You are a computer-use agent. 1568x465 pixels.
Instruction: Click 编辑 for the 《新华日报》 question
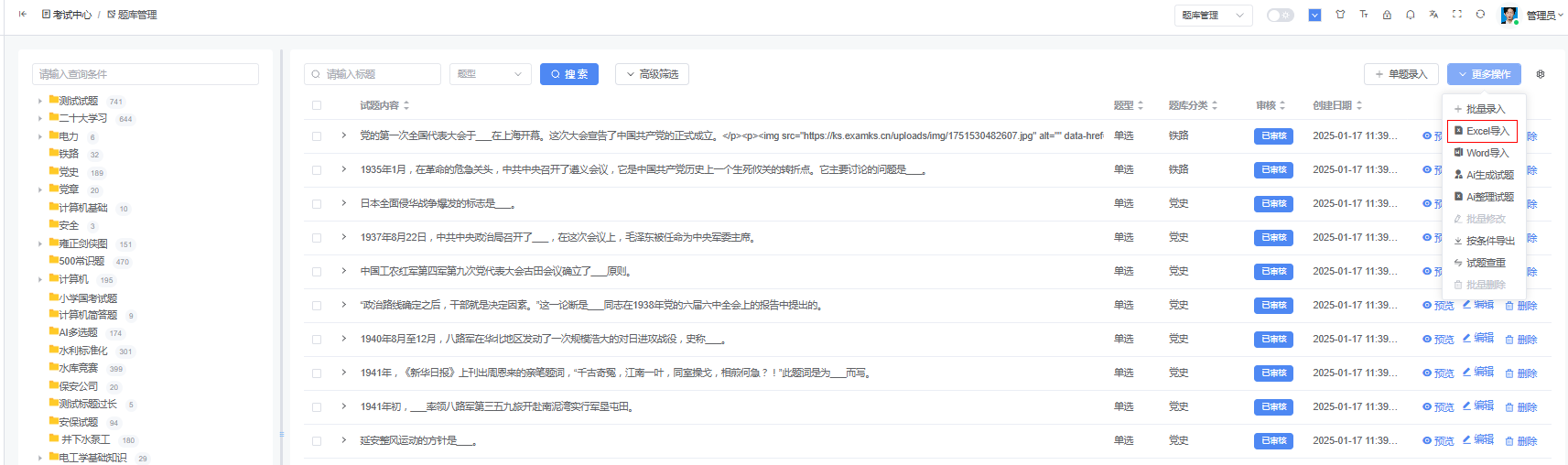pos(1478,372)
